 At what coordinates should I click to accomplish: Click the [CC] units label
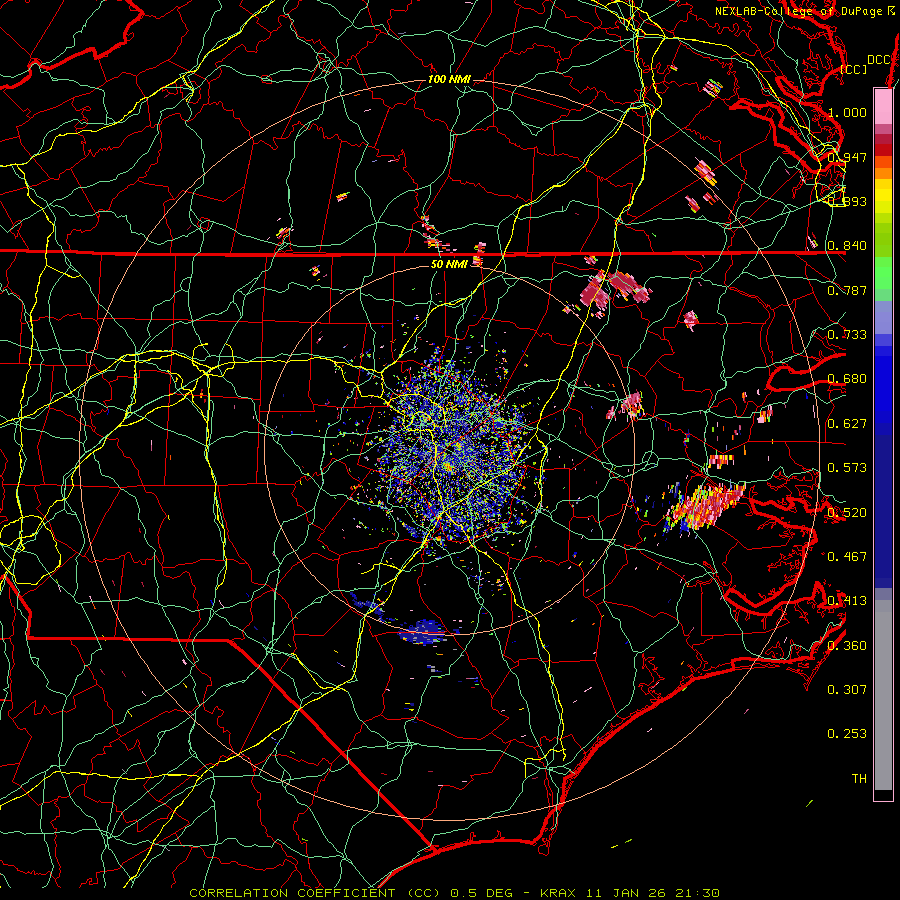point(854,69)
